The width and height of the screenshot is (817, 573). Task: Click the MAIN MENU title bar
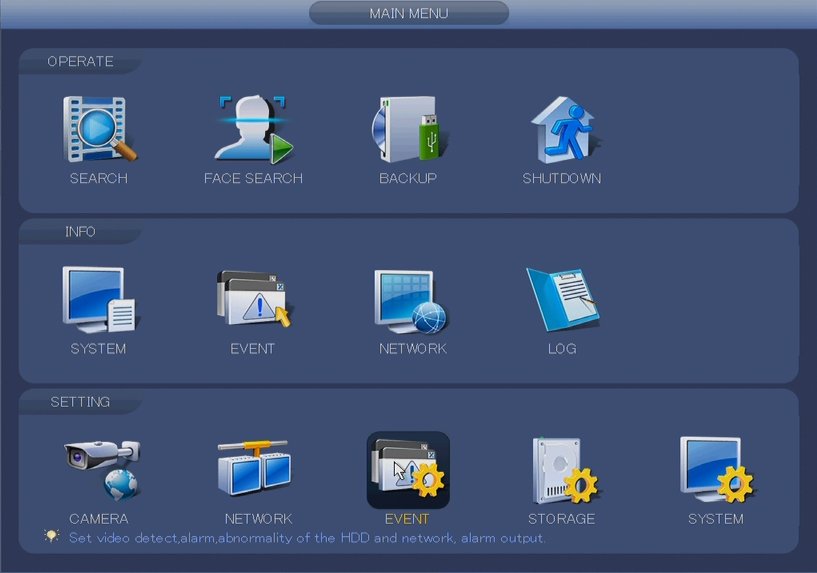click(x=408, y=14)
